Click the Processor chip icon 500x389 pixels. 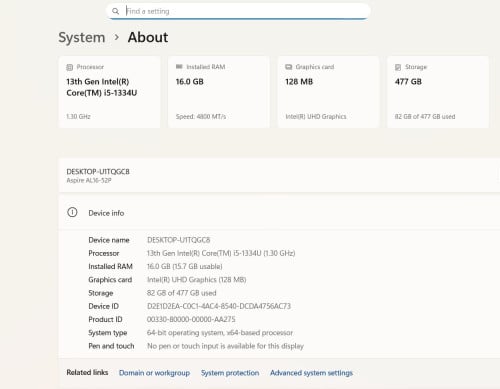[69, 67]
